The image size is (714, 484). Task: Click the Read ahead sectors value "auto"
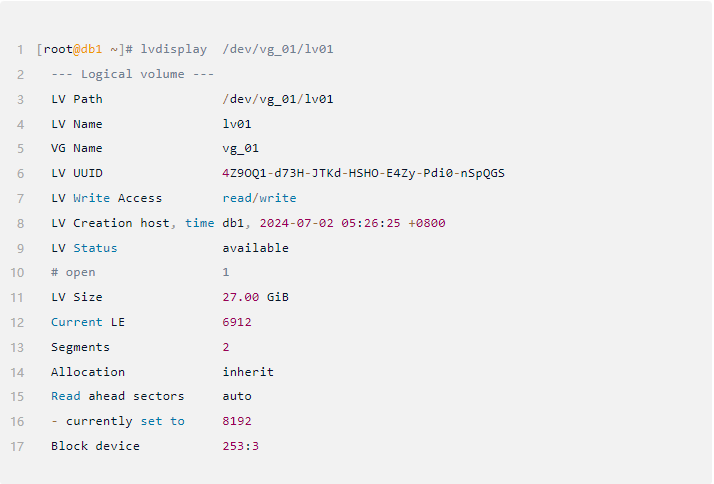(237, 396)
